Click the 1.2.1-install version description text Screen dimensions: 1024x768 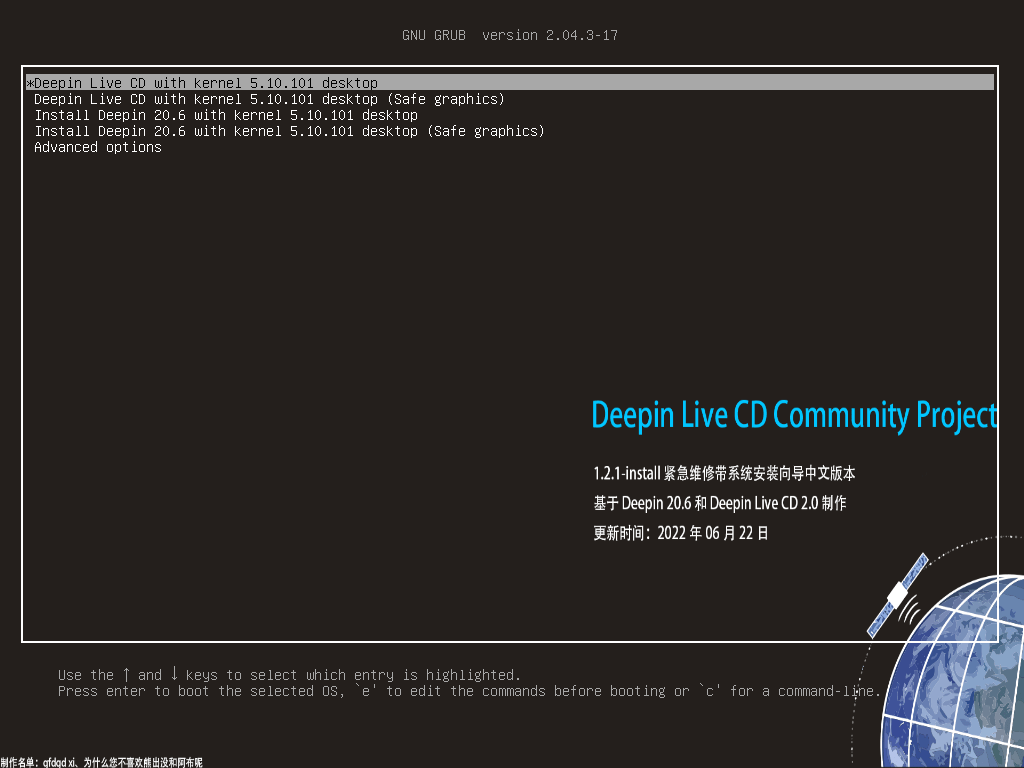(723, 473)
